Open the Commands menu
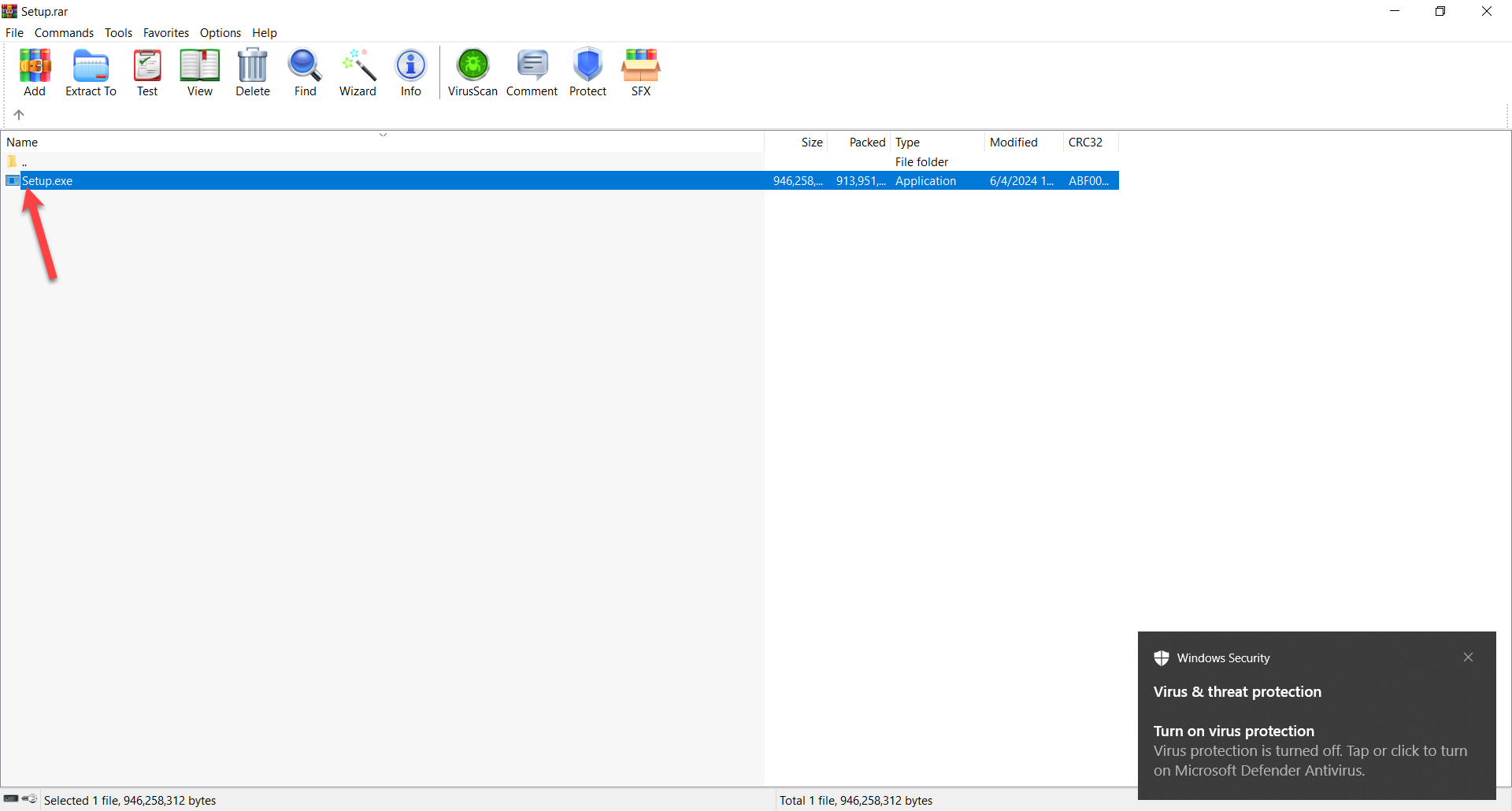Image resolution: width=1512 pixels, height=811 pixels. click(64, 33)
